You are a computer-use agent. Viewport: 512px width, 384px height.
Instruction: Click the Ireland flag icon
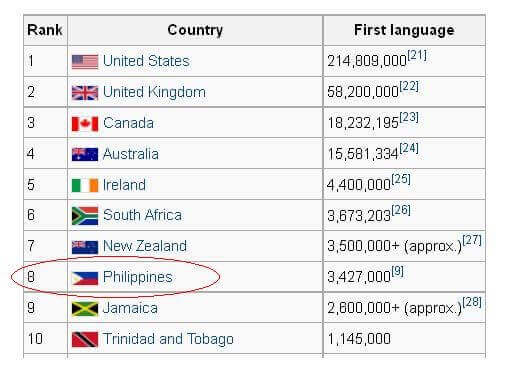(85, 186)
